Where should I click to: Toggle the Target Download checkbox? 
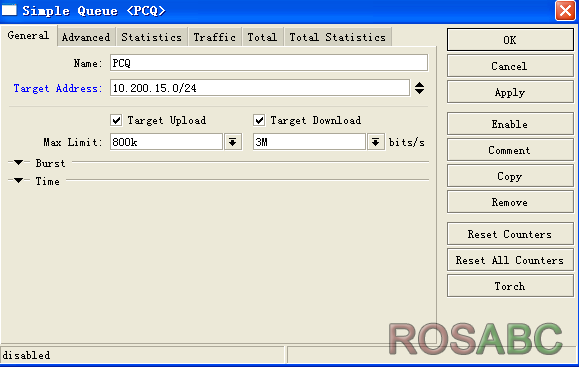tap(259, 120)
